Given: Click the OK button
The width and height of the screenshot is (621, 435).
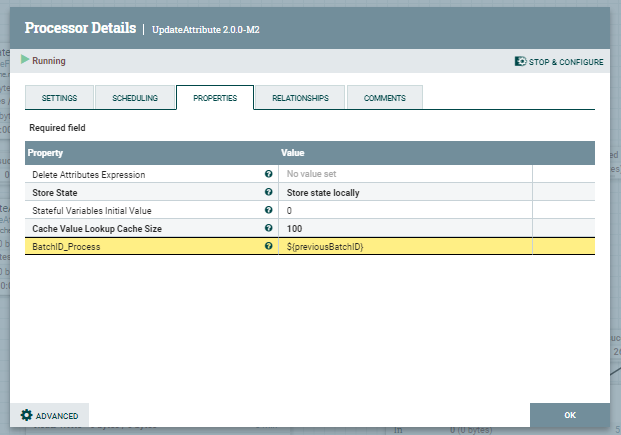Looking at the screenshot, I should [570, 415].
